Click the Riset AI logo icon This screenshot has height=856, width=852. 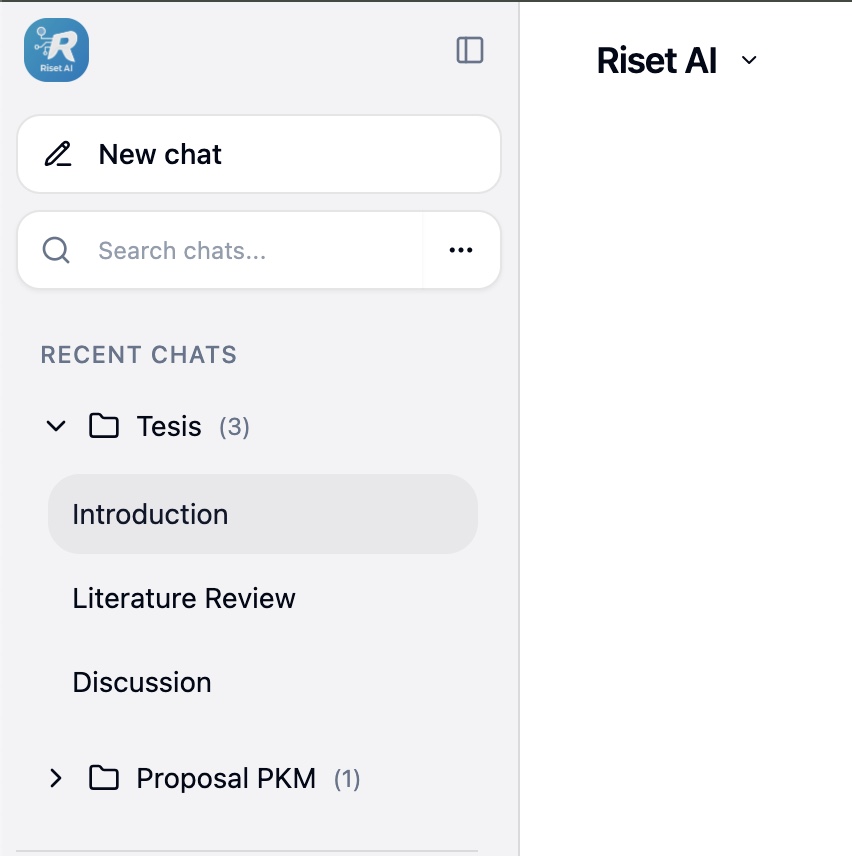coord(56,50)
